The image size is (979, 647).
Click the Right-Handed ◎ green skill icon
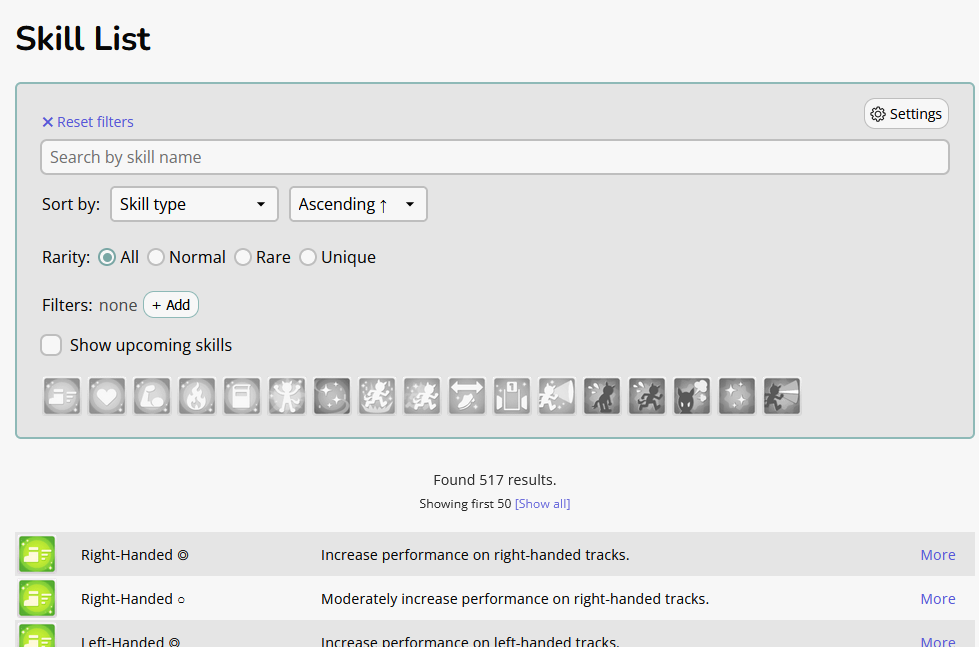[37, 554]
